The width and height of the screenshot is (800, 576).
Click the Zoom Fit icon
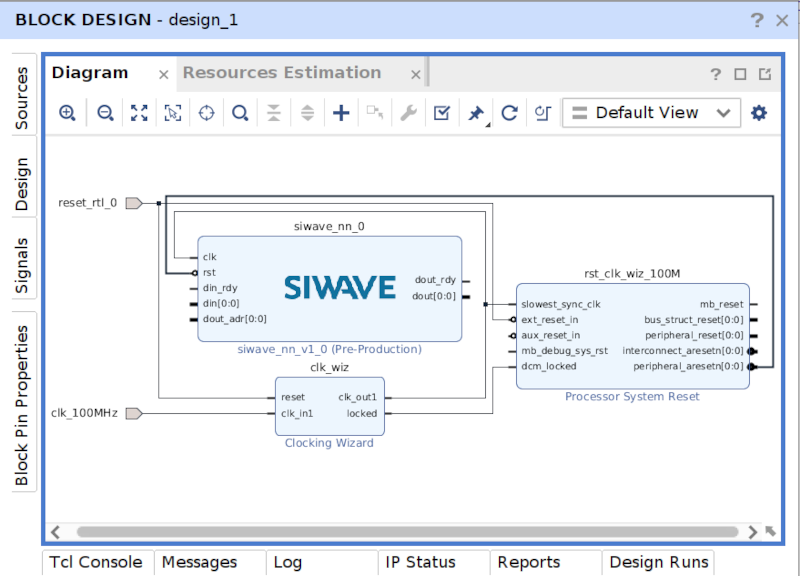click(139, 112)
